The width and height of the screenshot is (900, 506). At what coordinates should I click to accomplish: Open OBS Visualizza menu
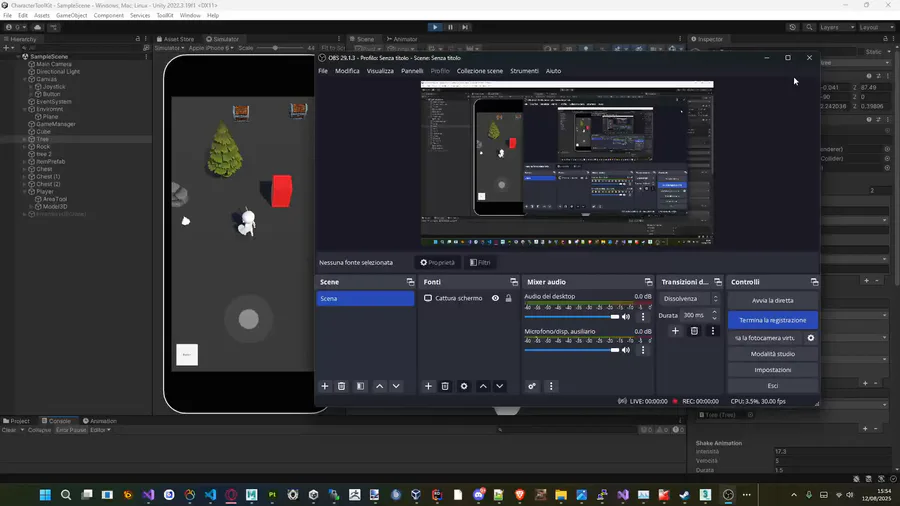click(x=380, y=71)
